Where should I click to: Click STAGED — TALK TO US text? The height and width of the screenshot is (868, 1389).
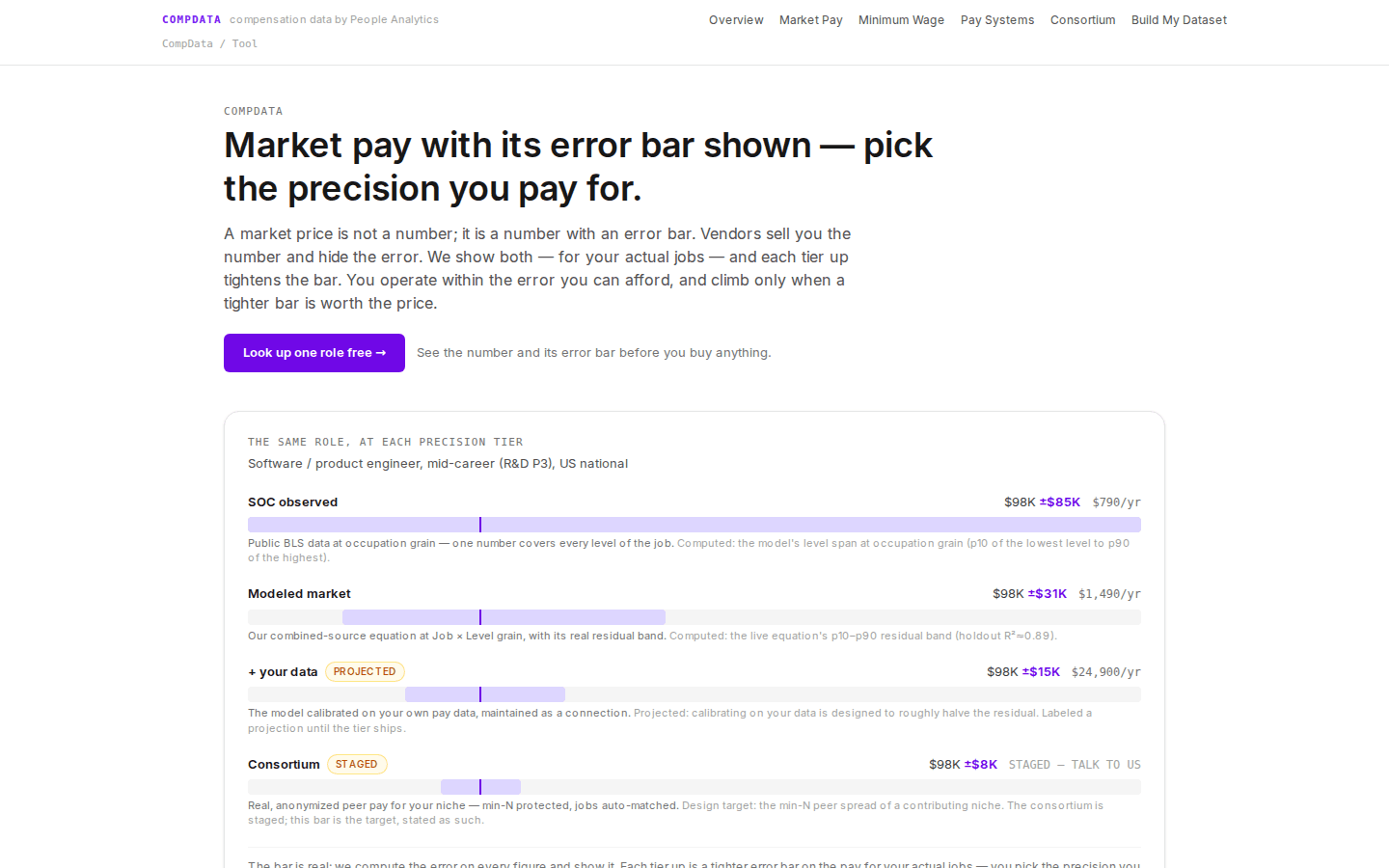pos(1075,765)
